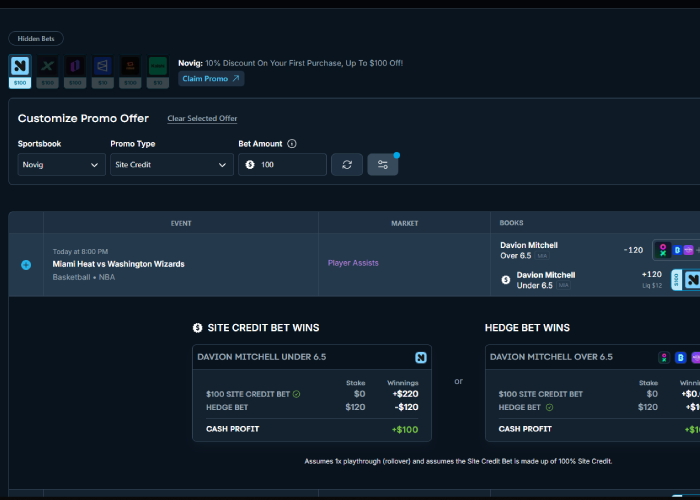Click the +120 odds value
This screenshot has width=700, height=500.
pos(651,275)
